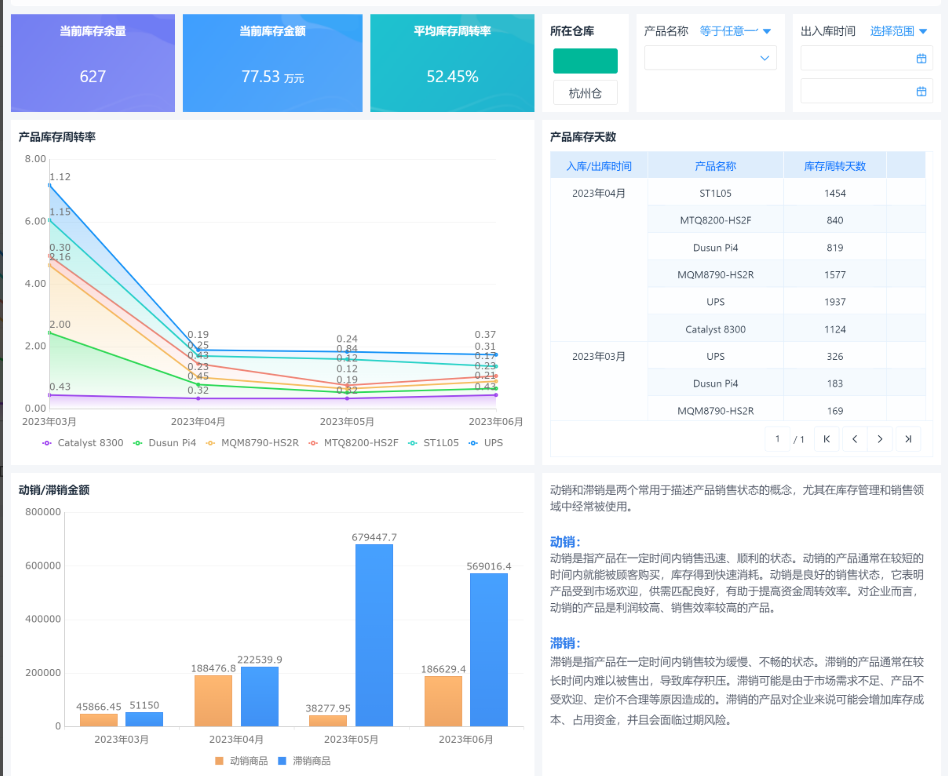Viewport: 948px width, 776px height.
Task: Sort by 库存周转天数 column header
Action: coord(835,166)
